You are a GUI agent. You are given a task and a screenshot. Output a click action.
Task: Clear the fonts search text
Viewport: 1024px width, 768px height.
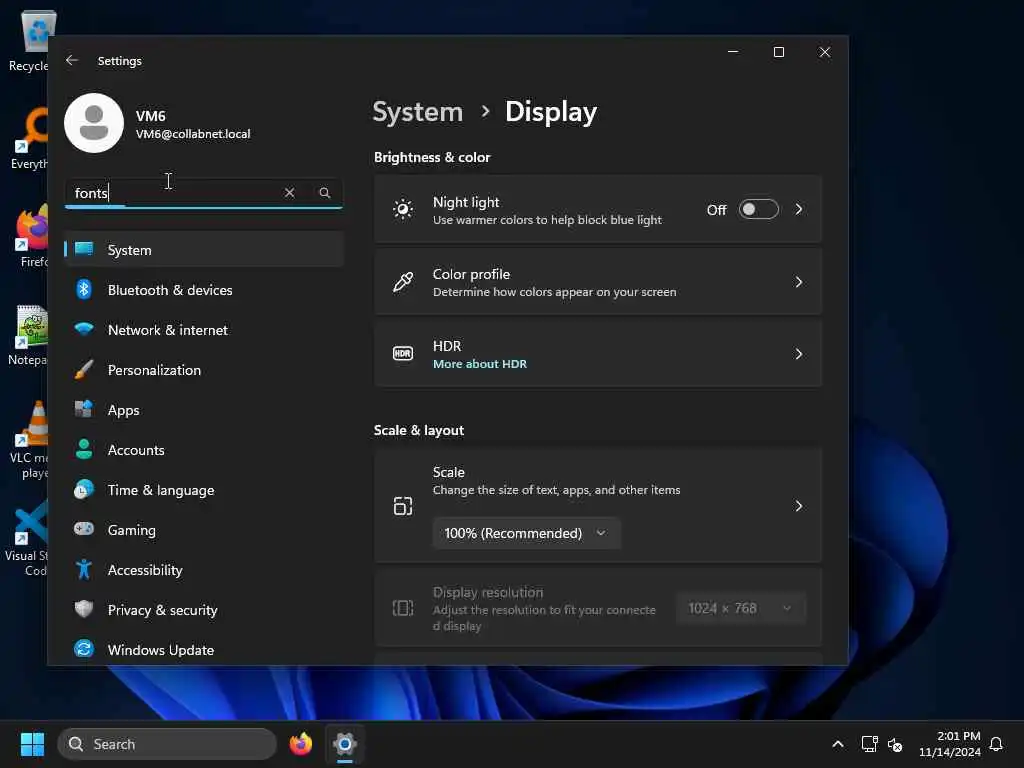(289, 193)
